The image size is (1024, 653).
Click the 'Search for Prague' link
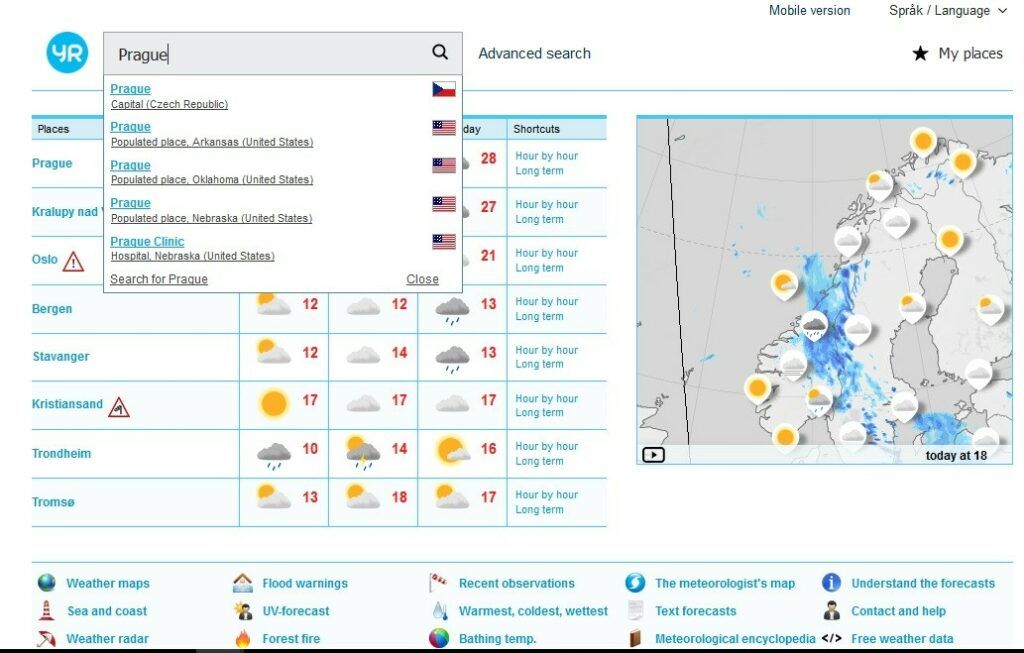pos(159,279)
